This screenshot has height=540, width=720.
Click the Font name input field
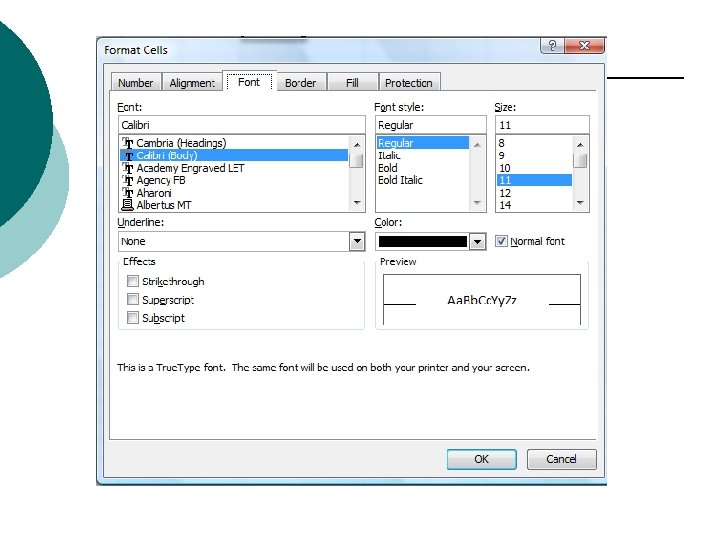click(x=242, y=125)
